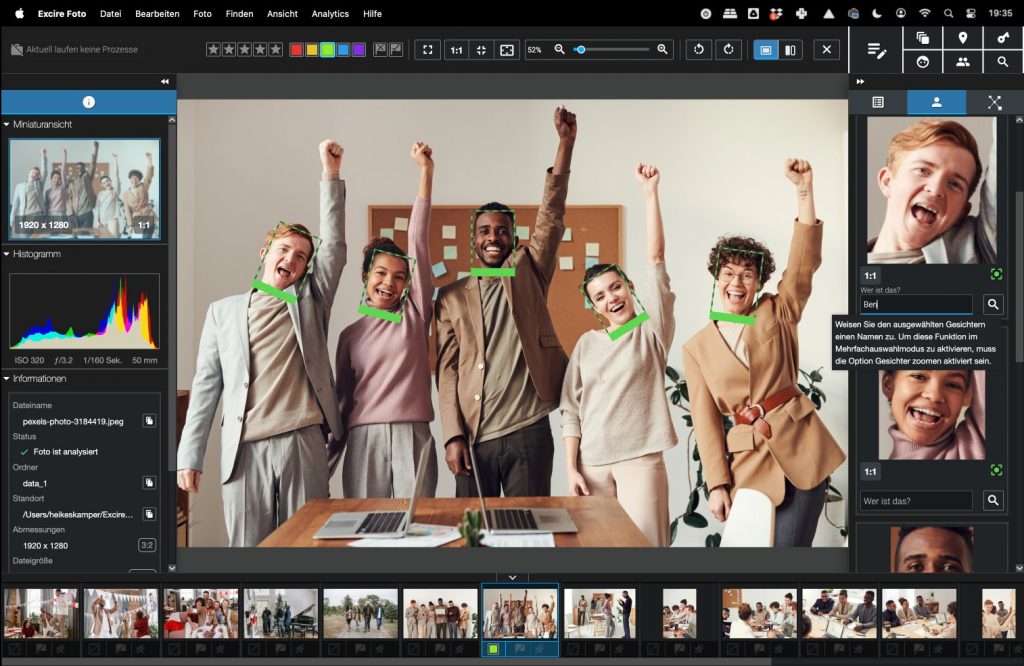Screen dimensions: 1024x666
Task: Click the face recognition icon
Action: [x=922, y=62]
